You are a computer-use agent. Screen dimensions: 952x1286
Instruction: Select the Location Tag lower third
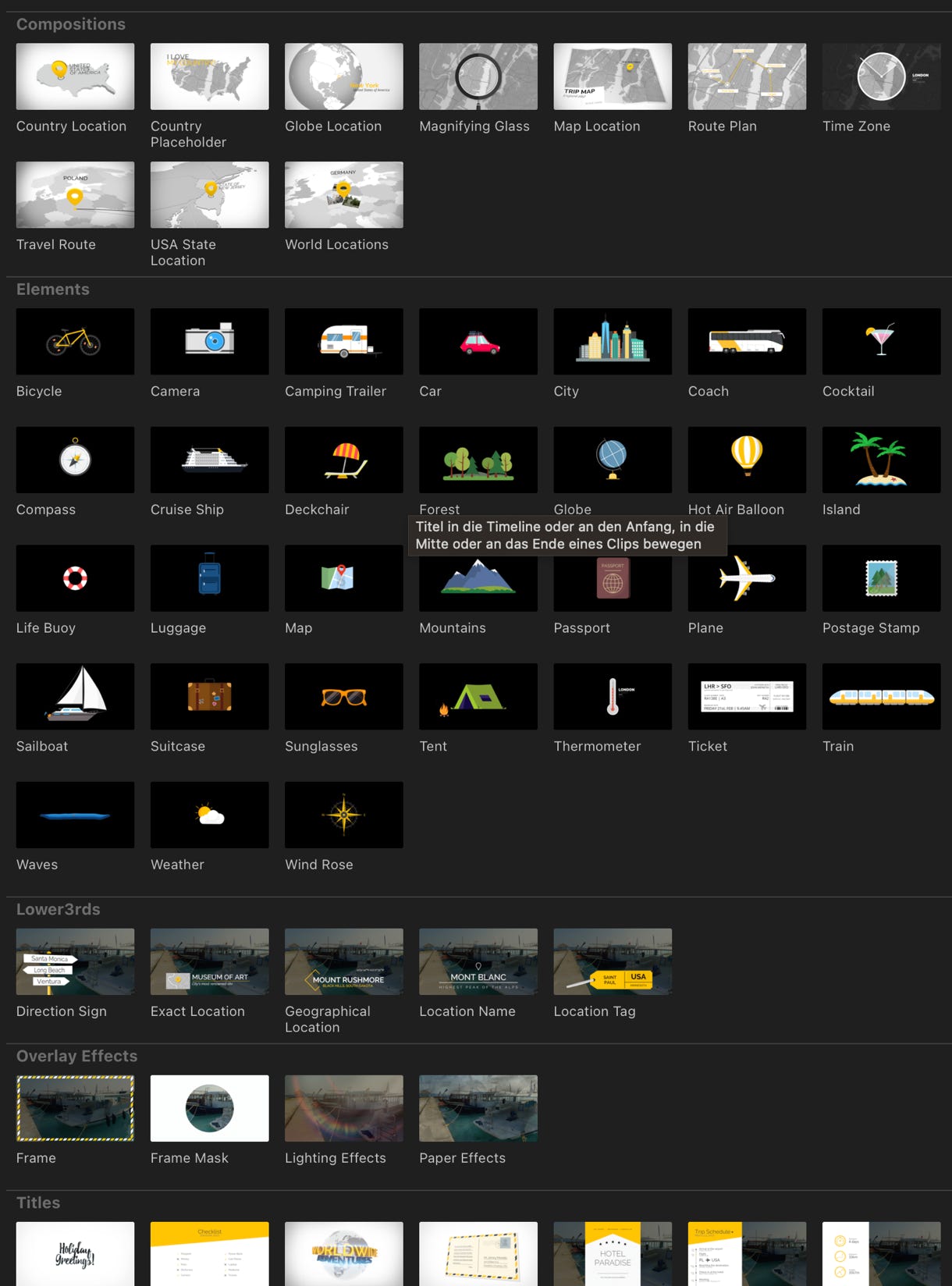tap(613, 961)
